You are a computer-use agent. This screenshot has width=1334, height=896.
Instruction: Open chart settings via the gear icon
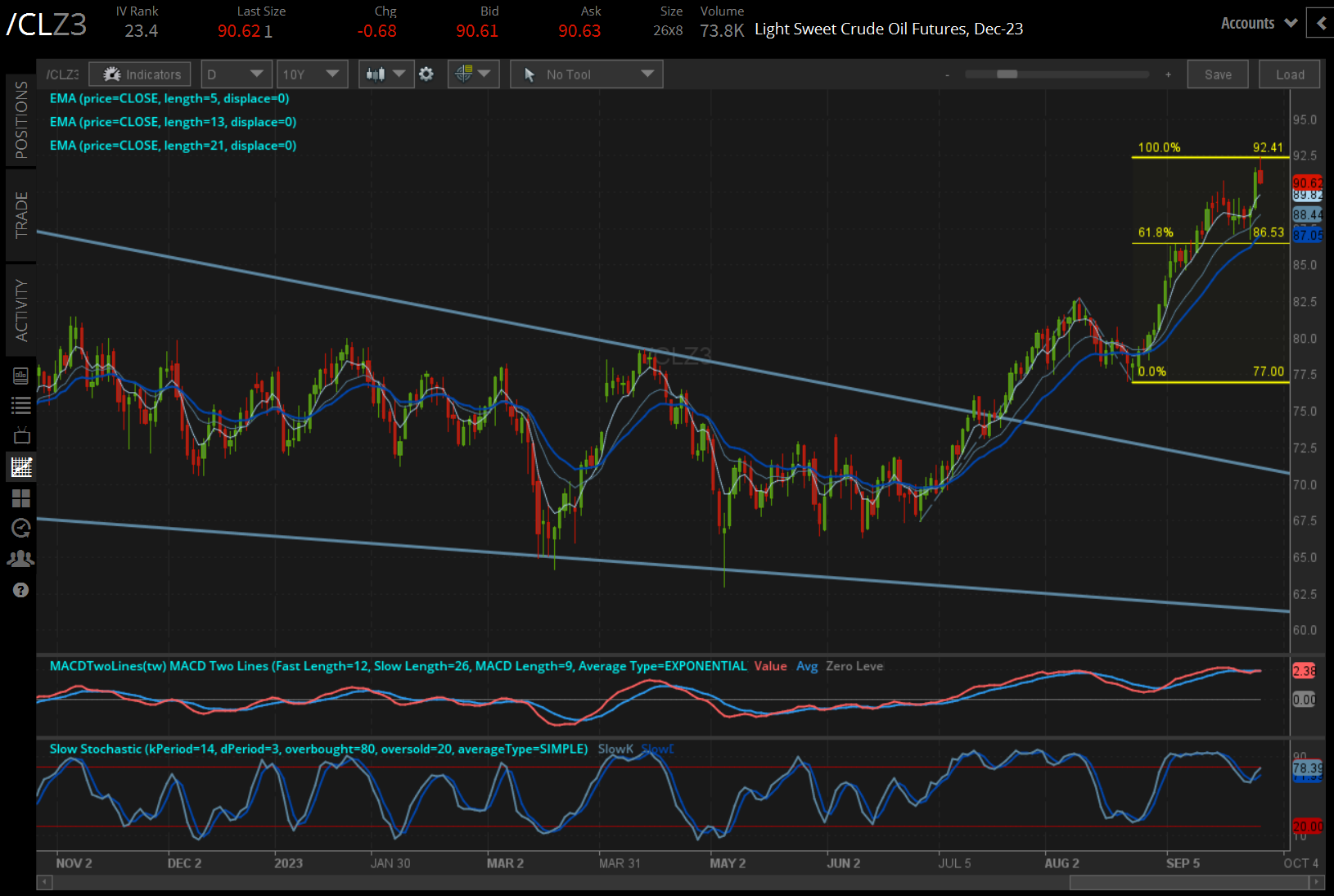(426, 74)
